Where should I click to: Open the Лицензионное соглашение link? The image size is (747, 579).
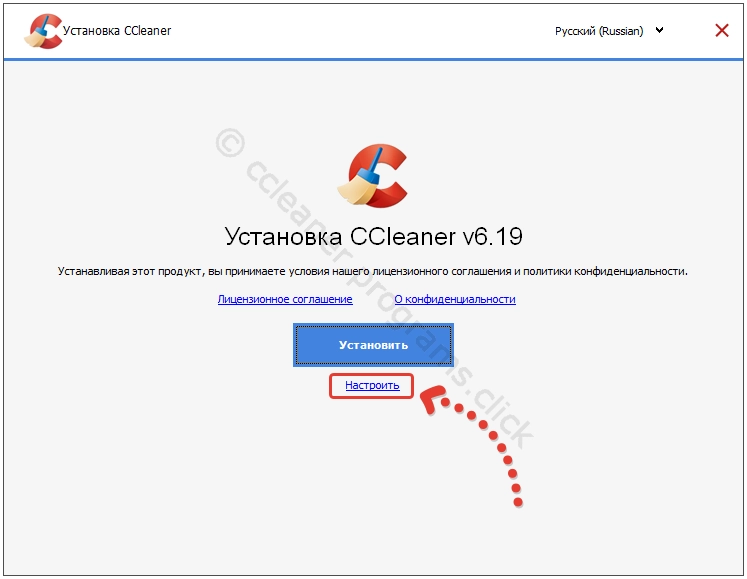[285, 299]
